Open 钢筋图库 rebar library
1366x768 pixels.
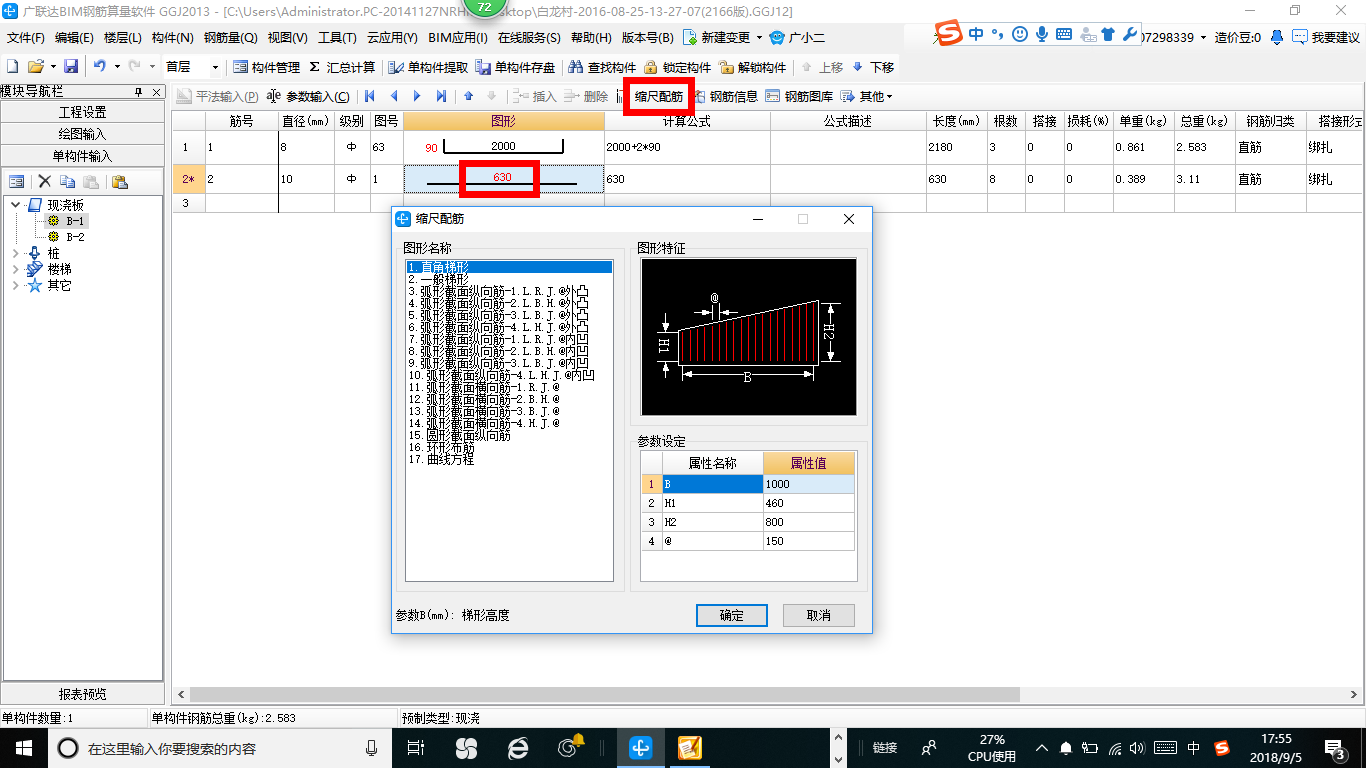point(799,97)
